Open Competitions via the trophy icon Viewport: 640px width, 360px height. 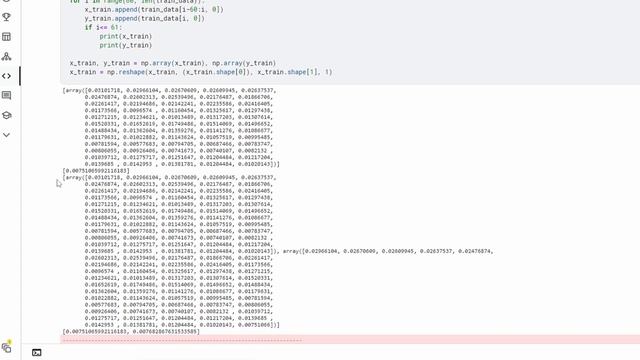pyautogui.click(x=7, y=17)
